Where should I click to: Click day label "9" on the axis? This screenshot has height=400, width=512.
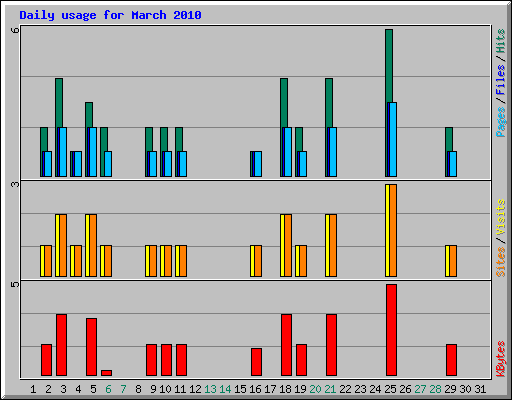coord(153,389)
